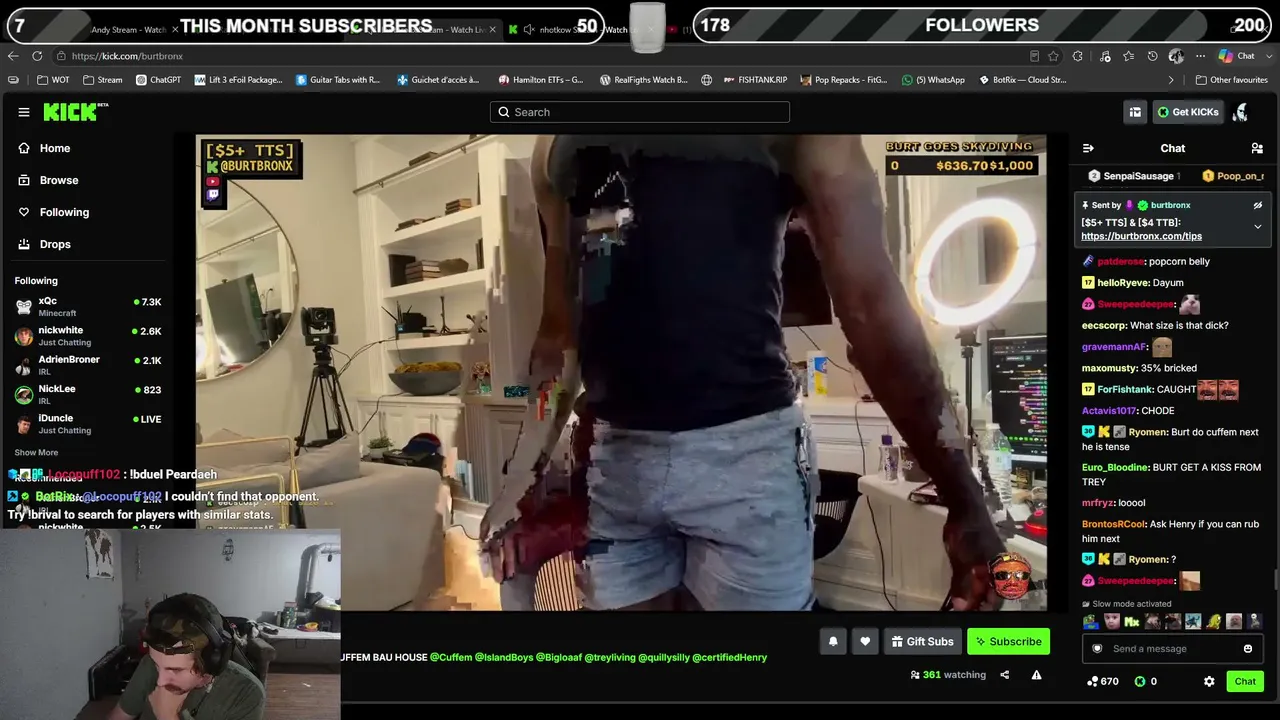Screen dimensions: 1280x720
Task: Open channel points balance showing 670
Action: [x=1103, y=681]
